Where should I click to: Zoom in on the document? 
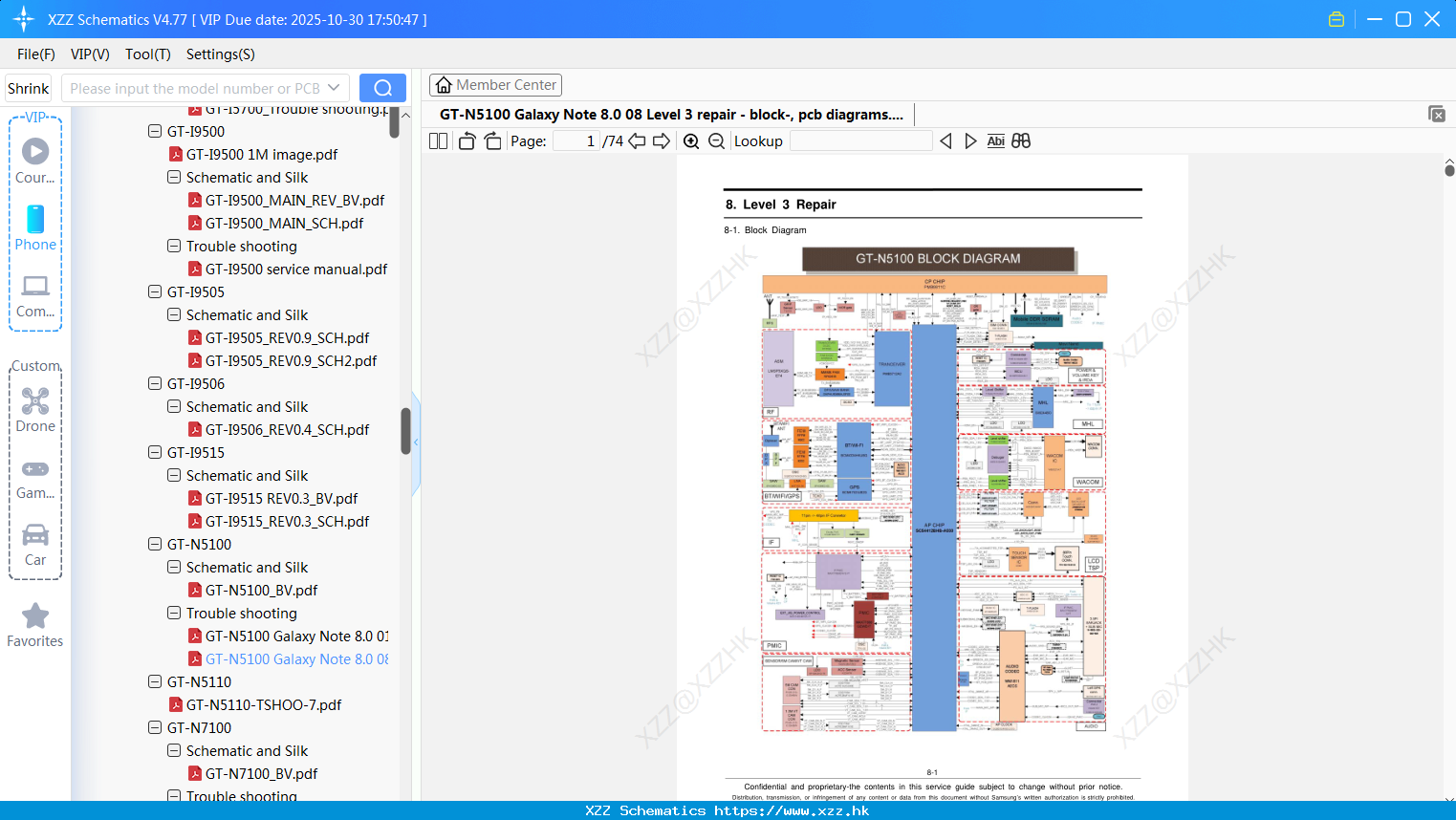coord(691,141)
